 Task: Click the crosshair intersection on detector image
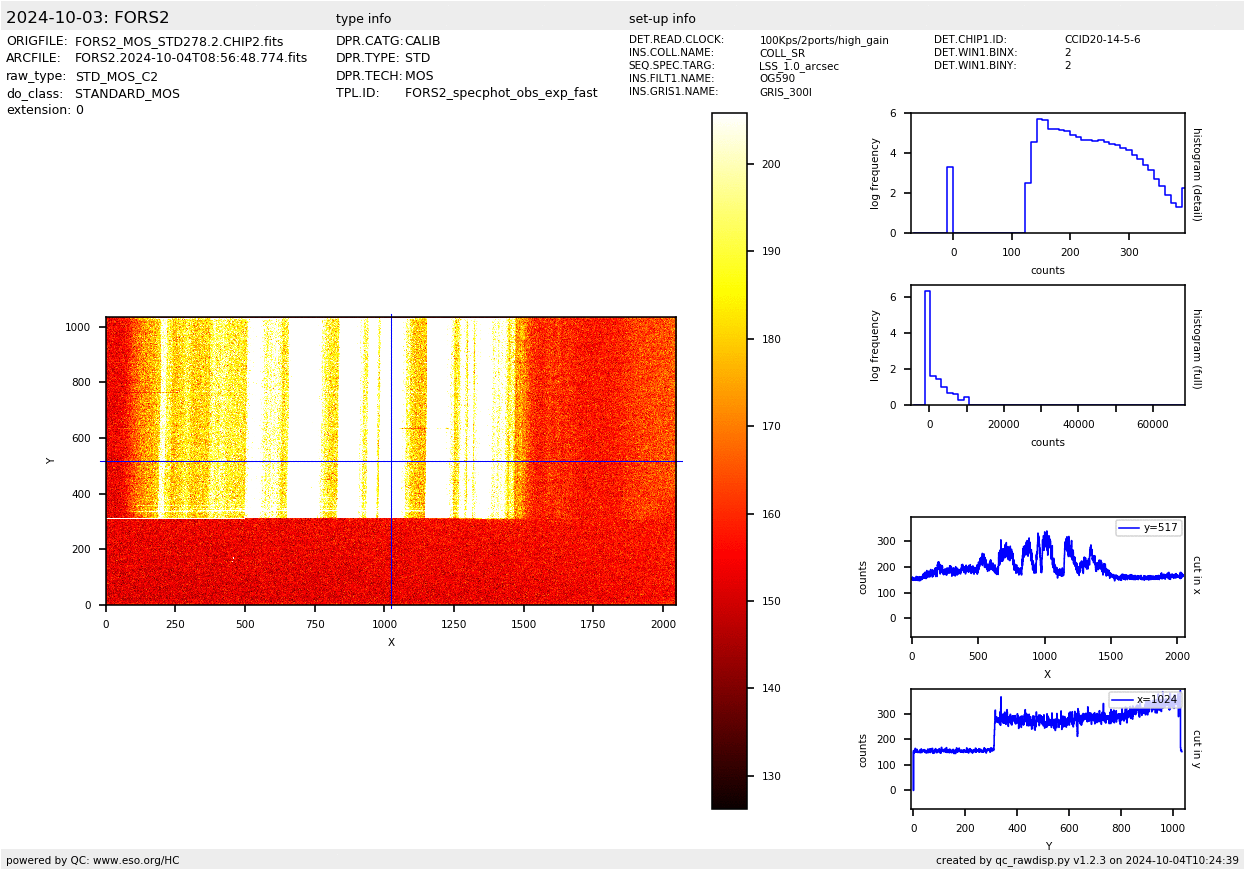click(x=391, y=461)
